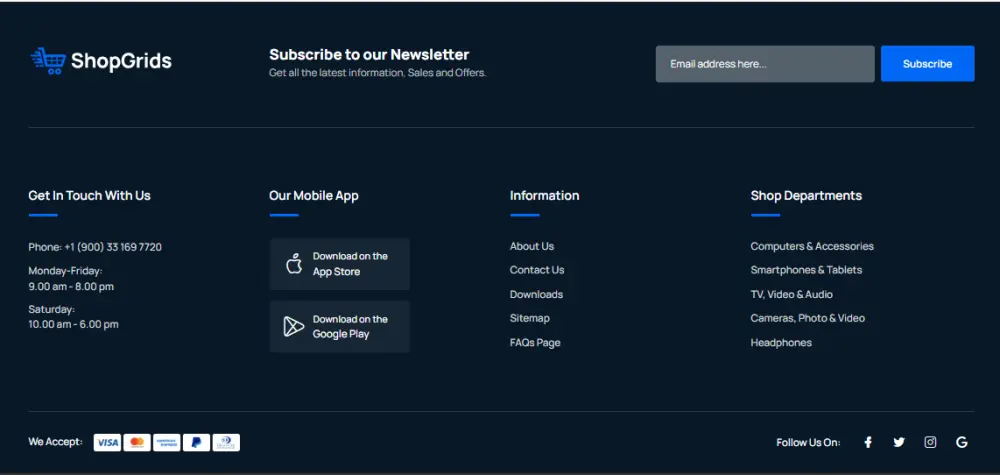Click the Monday-Friday label
Screen dimensions: 1000x475
coord(66,271)
